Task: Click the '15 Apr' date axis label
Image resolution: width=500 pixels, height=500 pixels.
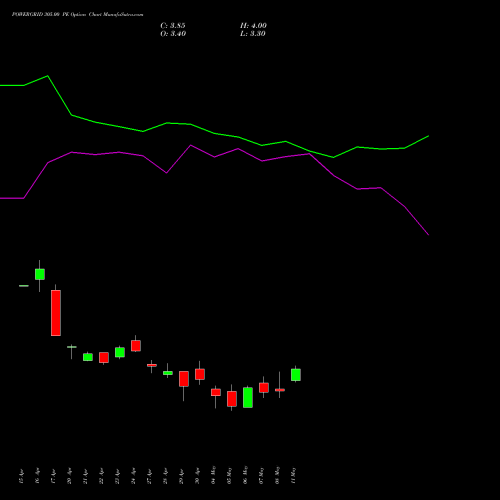Action: [x=21, y=477]
